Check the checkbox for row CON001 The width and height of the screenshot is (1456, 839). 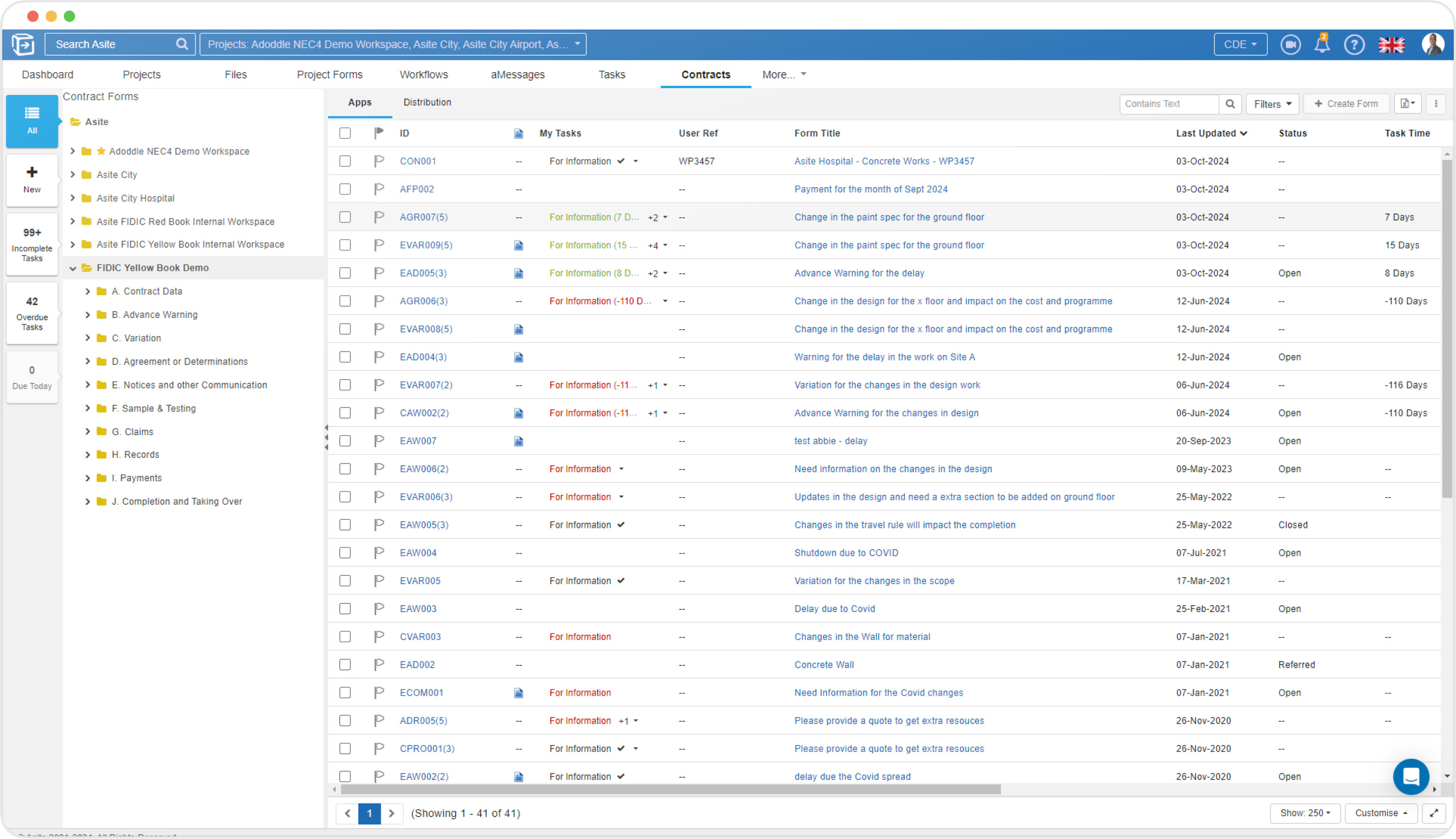pos(345,162)
